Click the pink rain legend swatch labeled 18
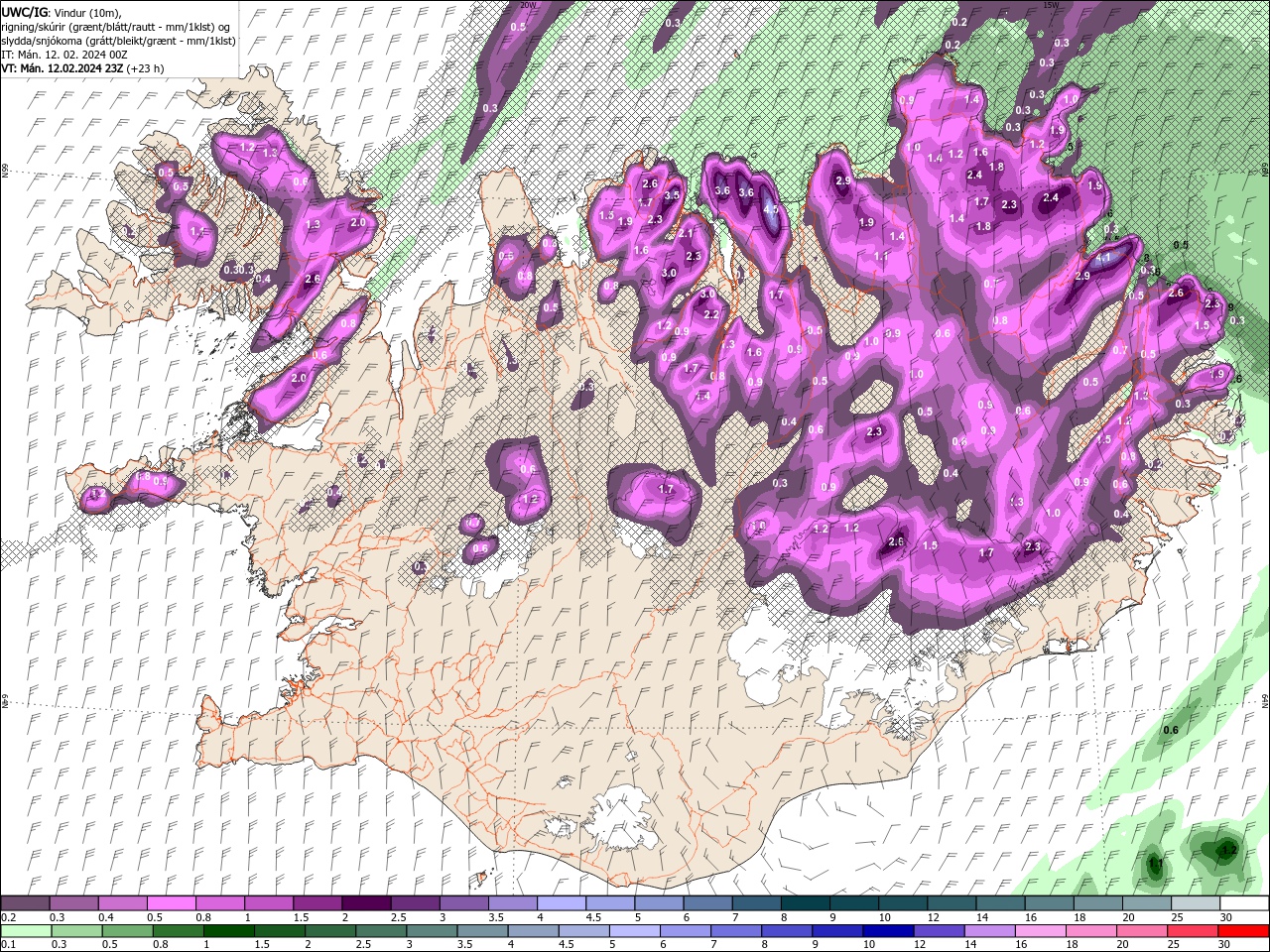The width and height of the screenshot is (1270, 952). pos(1090,931)
